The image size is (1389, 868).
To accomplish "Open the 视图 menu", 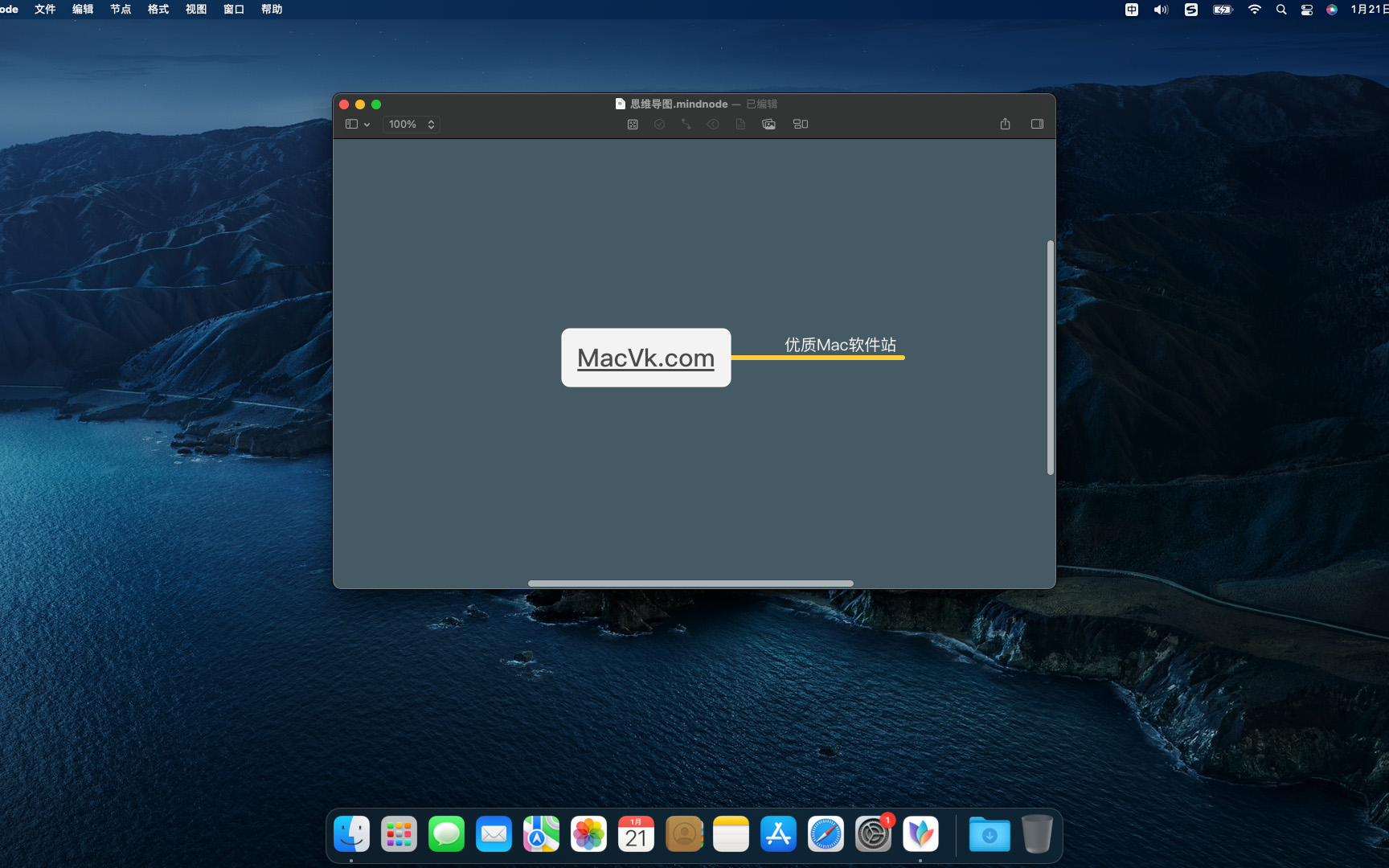I will (x=196, y=10).
